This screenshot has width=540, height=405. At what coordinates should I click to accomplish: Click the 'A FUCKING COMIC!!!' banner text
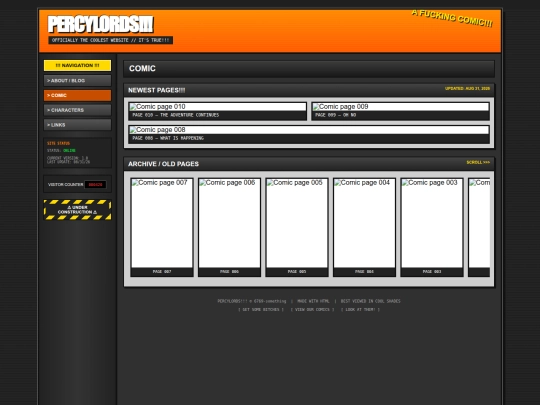[x=452, y=18]
